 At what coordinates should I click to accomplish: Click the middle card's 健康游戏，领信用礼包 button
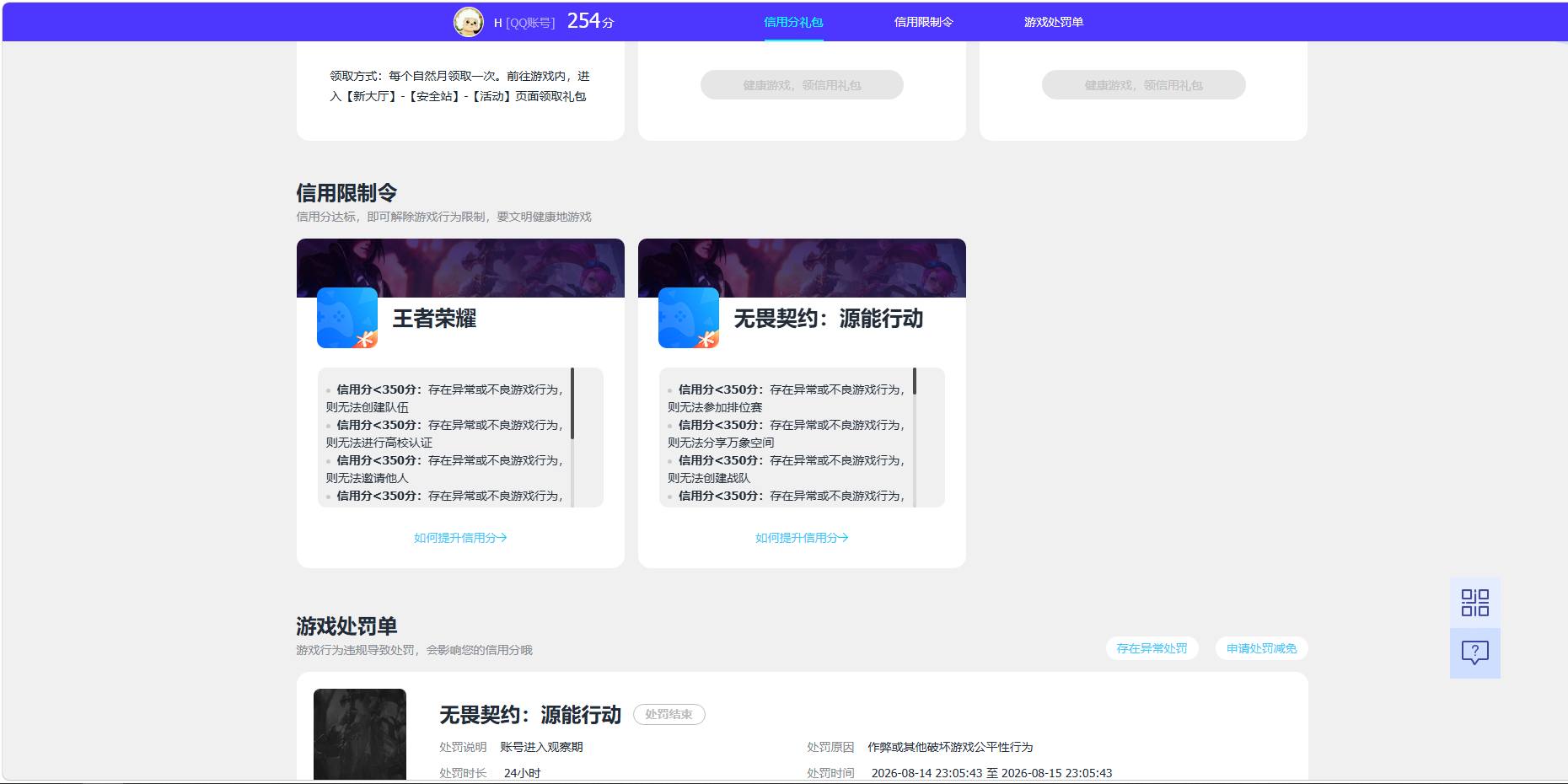click(x=802, y=85)
